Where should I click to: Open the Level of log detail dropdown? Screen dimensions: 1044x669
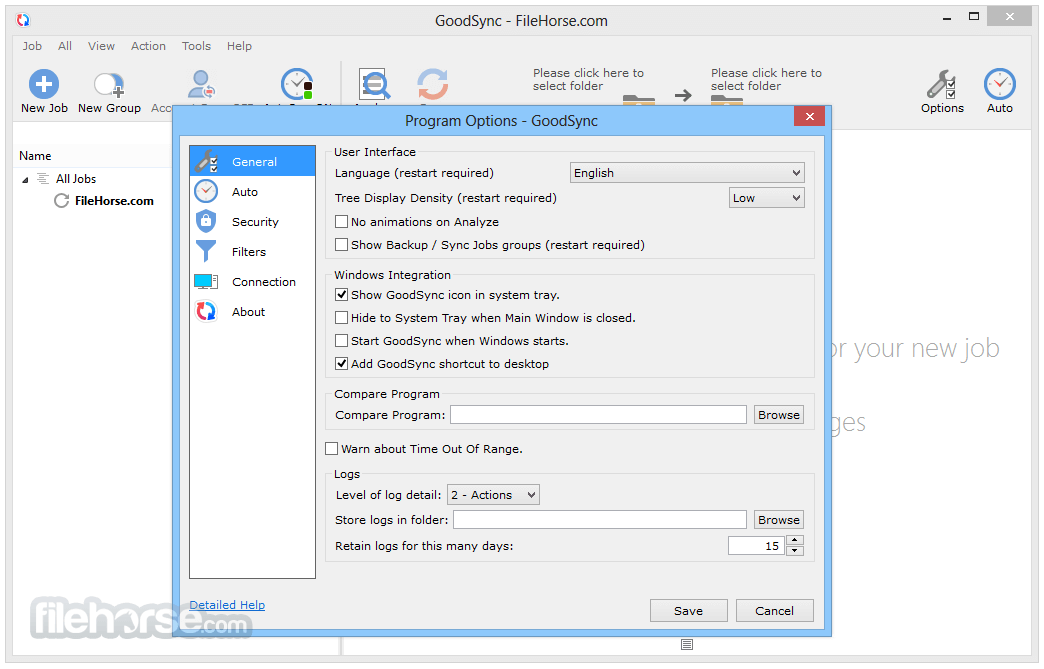coord(493,495)
